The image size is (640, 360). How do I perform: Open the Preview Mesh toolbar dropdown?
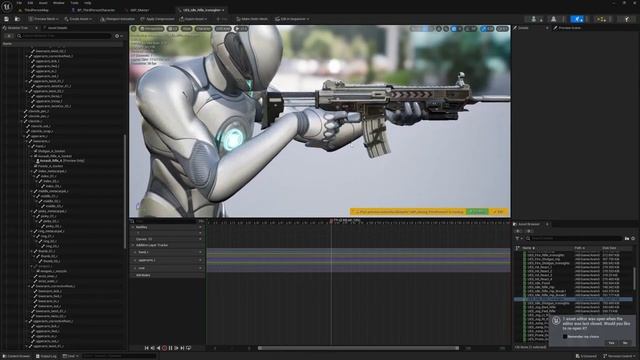click(44, 19)
